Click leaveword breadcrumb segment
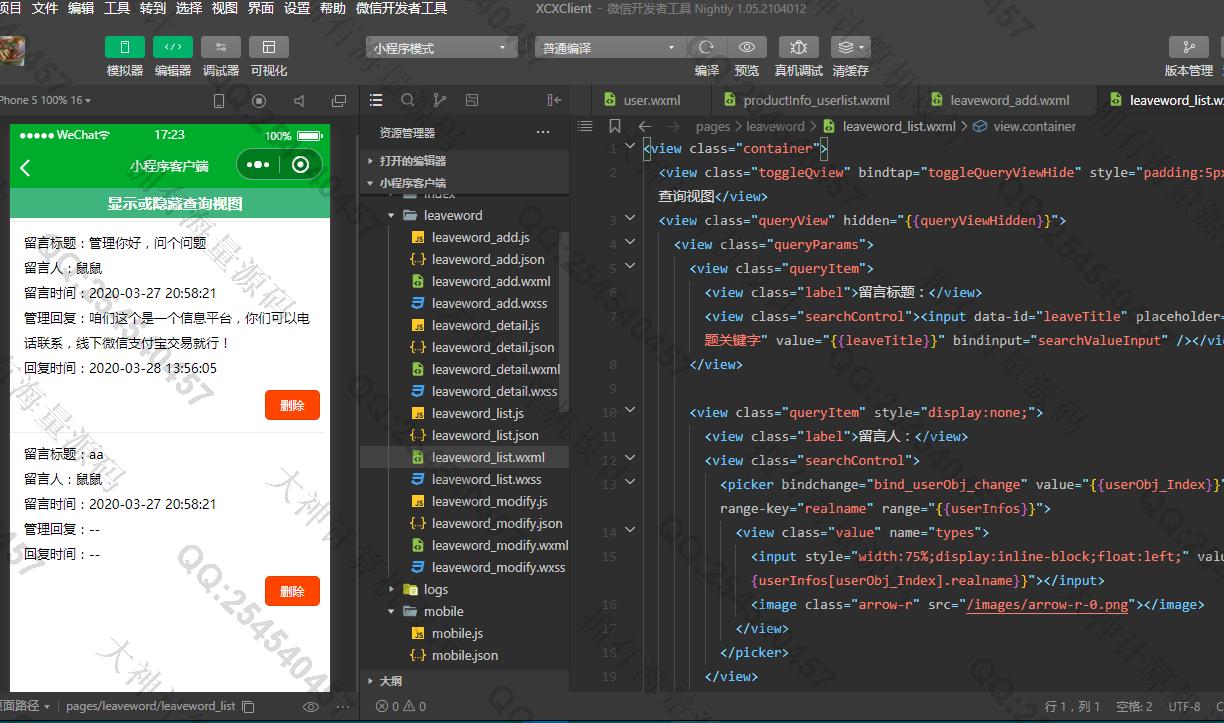The width and height of the screenshot is (1224, 723). pyautogui.click(x=775, y=126)
